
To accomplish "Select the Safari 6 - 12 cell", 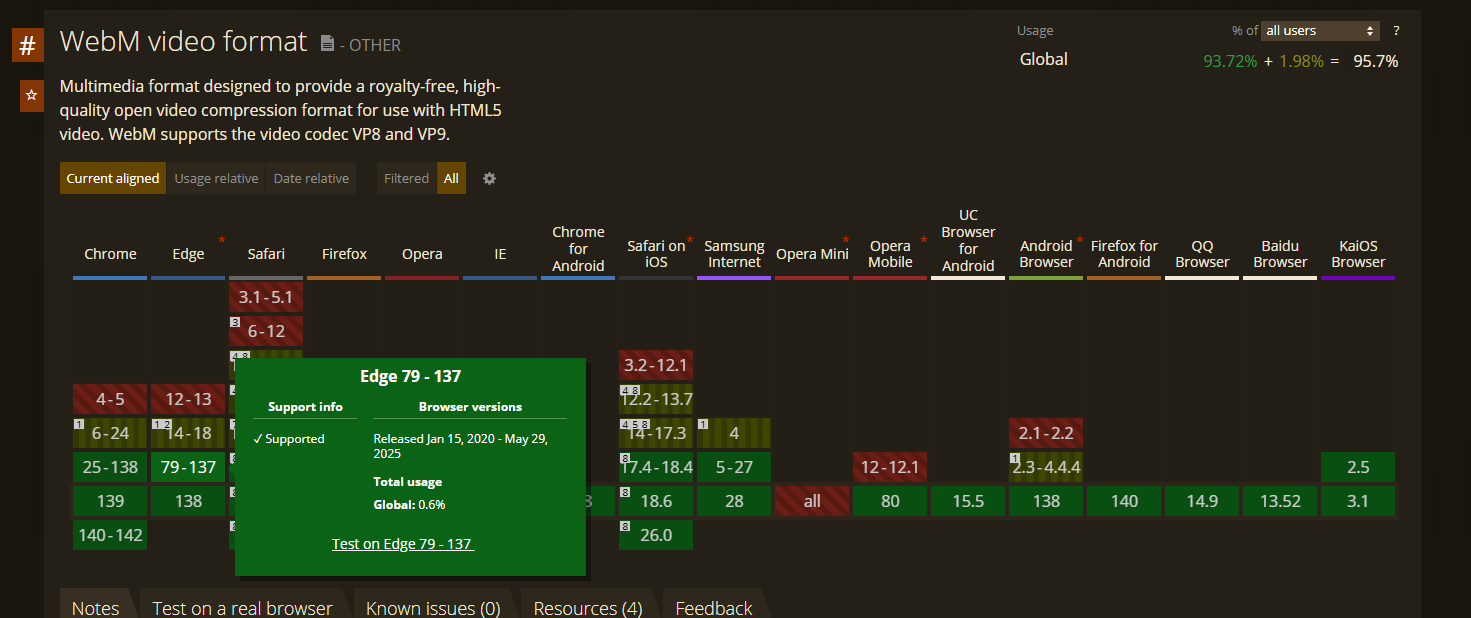I will (266, 331).
